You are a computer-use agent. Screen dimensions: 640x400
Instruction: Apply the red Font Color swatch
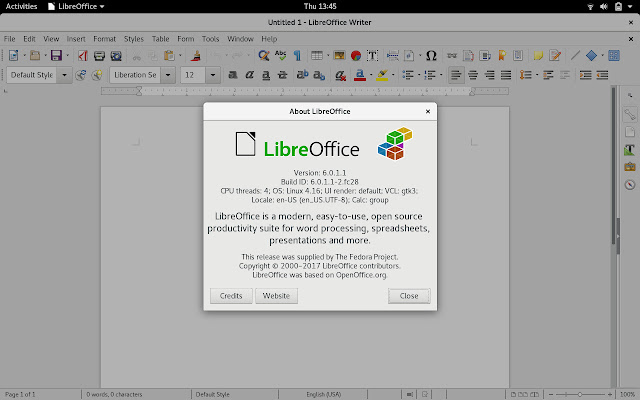[360, 75]
